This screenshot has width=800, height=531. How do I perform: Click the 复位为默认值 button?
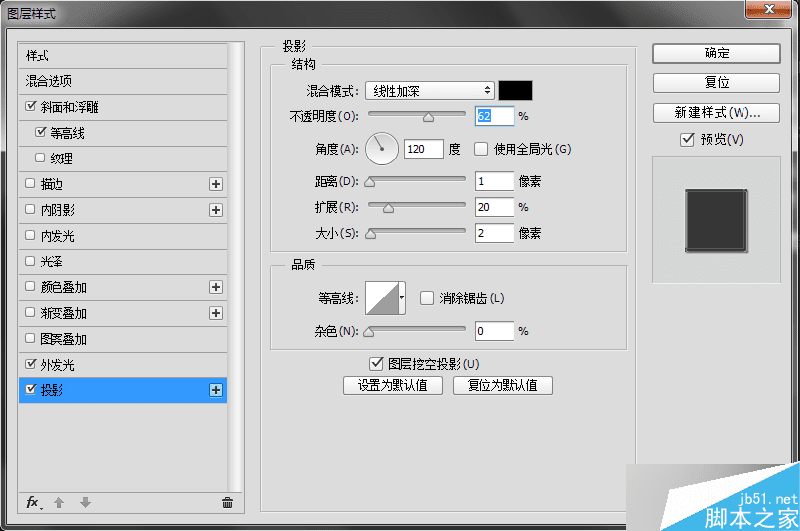click(x=503, y=385)
